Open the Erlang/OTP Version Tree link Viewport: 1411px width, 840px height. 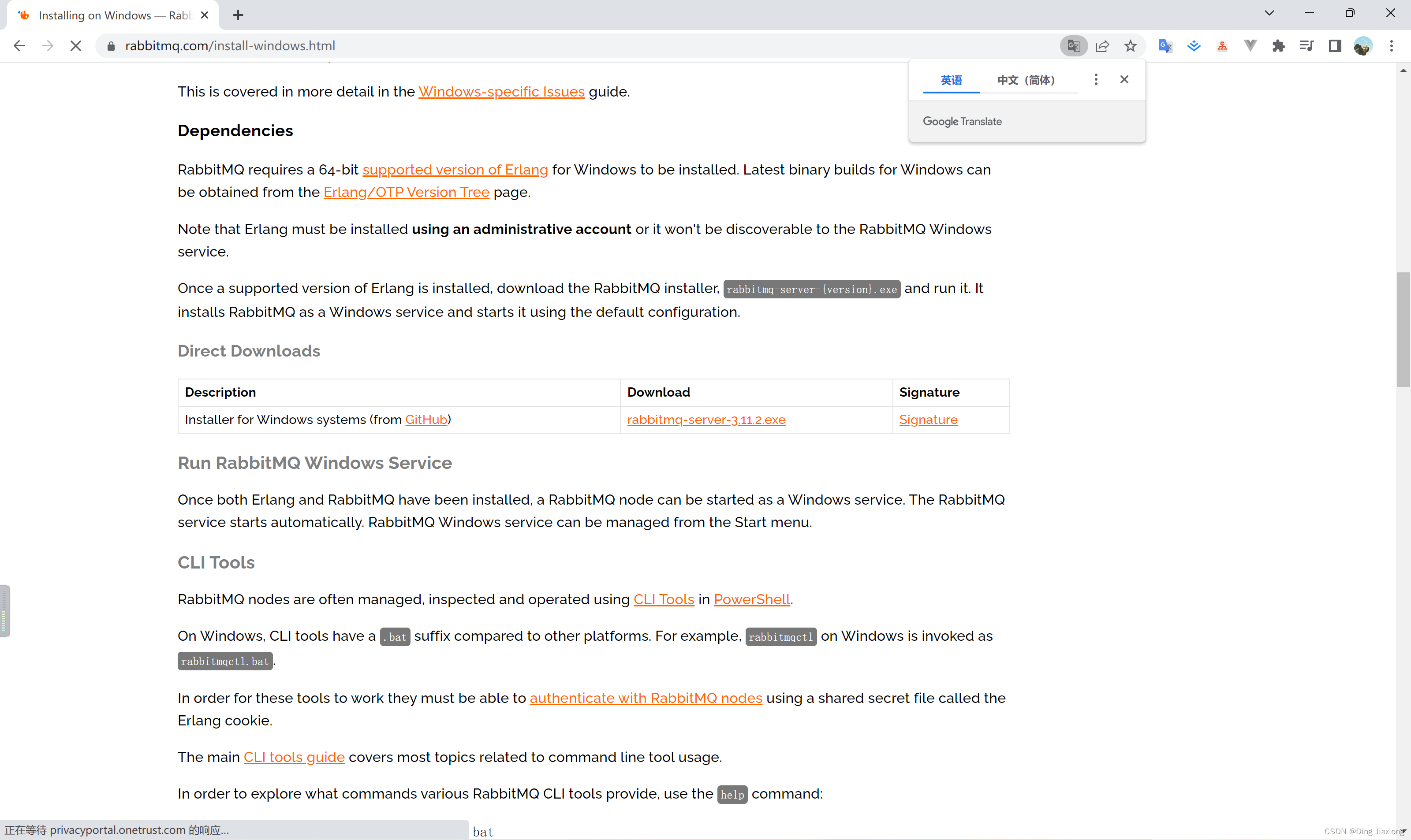pyautogui.click(x=406, y=193)
